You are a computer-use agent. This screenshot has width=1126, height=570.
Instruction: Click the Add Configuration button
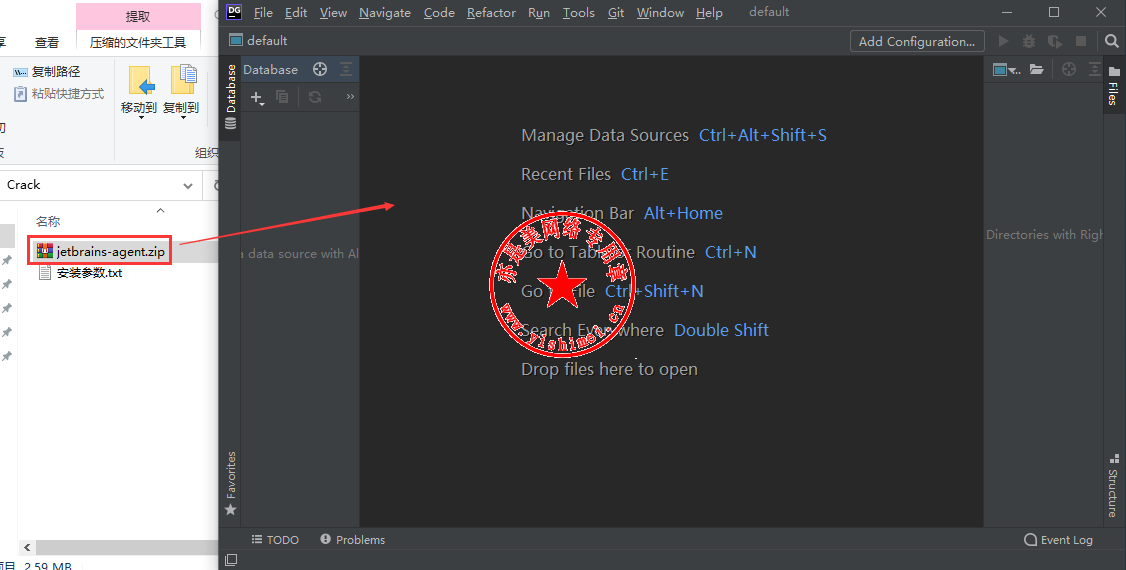click(x=916, y=41)
